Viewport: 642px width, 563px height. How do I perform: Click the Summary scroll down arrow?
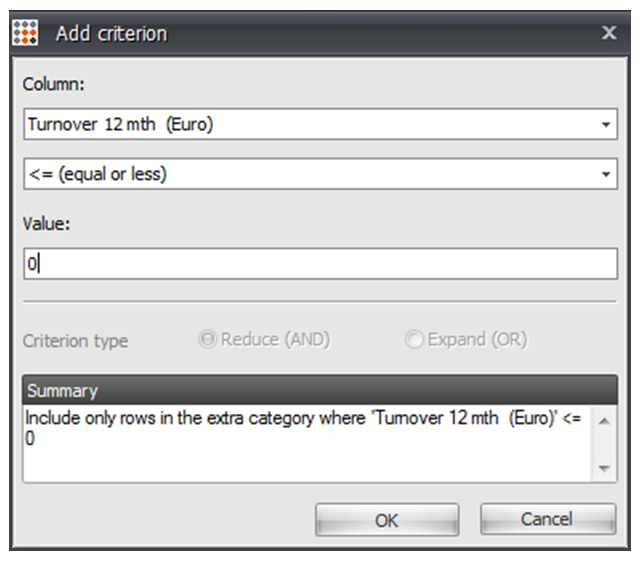(604, 468)
